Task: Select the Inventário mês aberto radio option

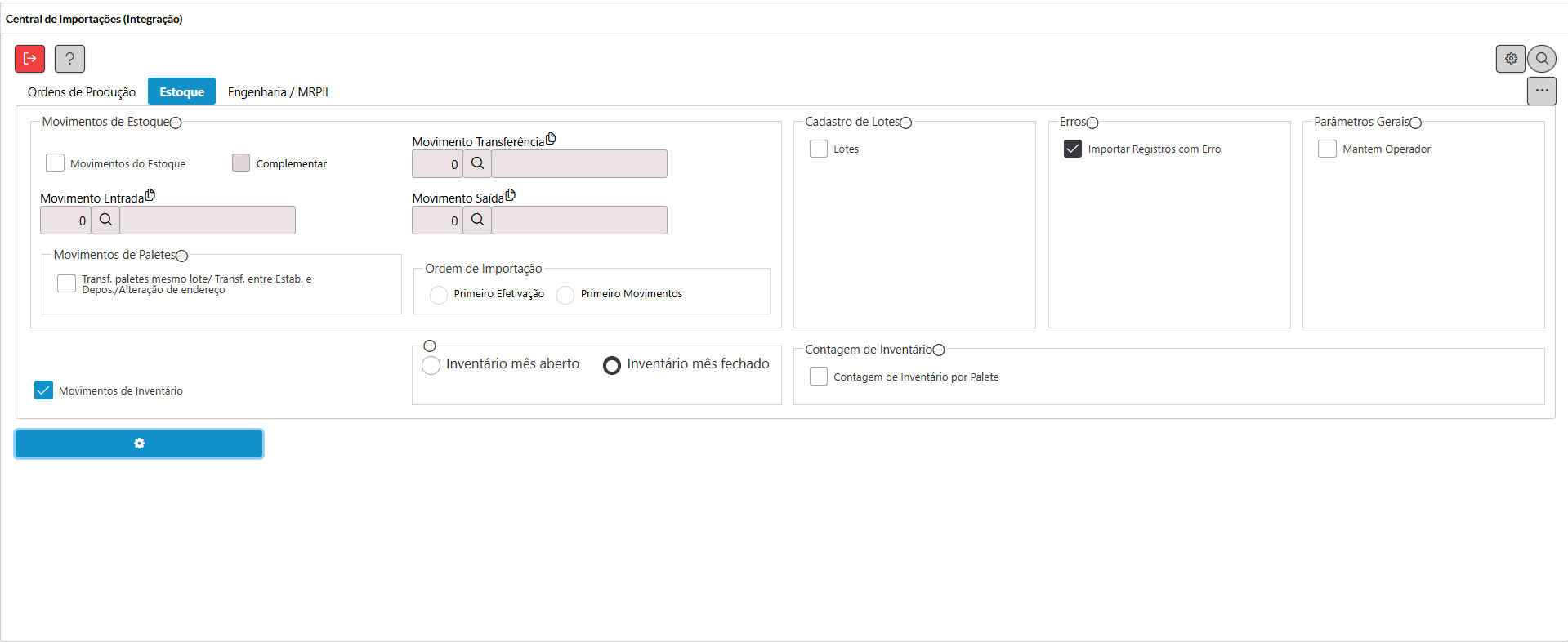Action: pyautogui.click(x=431, y=365)
